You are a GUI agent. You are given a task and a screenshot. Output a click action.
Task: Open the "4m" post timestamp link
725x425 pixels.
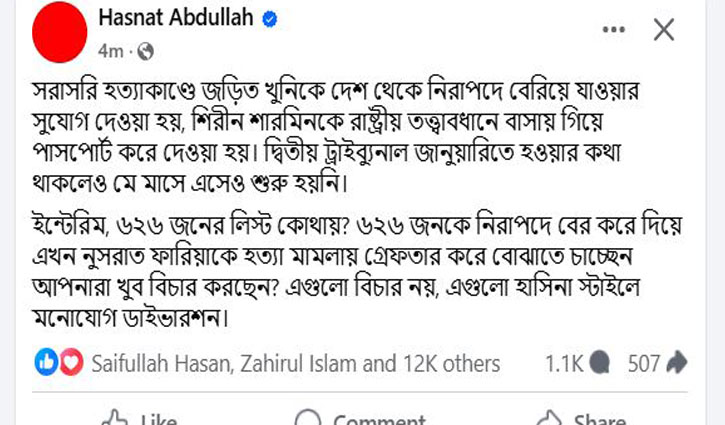tap(111, 49)
